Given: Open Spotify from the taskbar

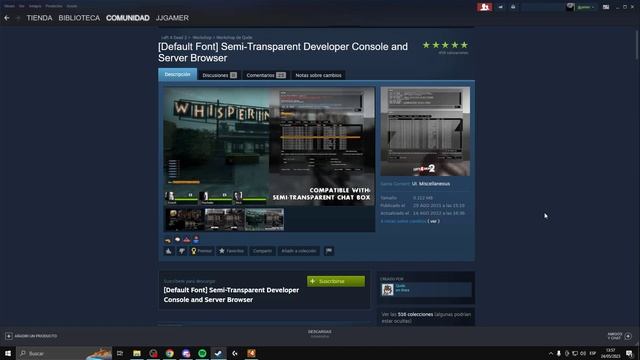Looking at the screenshot, I should click(x=202, y=353).
